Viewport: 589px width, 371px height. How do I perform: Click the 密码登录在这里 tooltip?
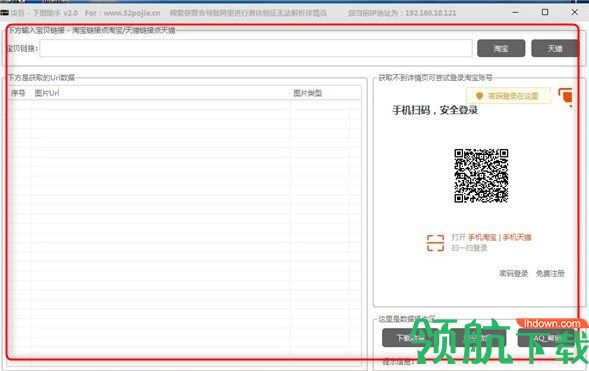(x=509, y=96)
